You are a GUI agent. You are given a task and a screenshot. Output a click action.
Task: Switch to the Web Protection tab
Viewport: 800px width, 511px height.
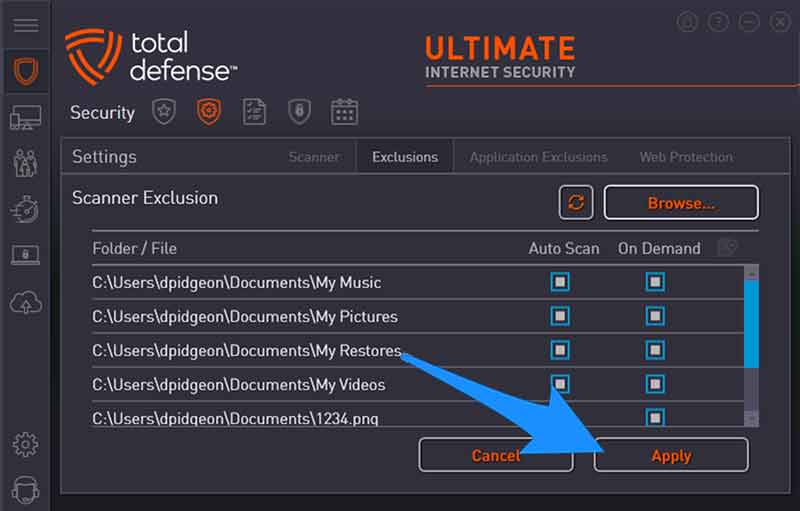pyautogui.click(x=686, y=157)
